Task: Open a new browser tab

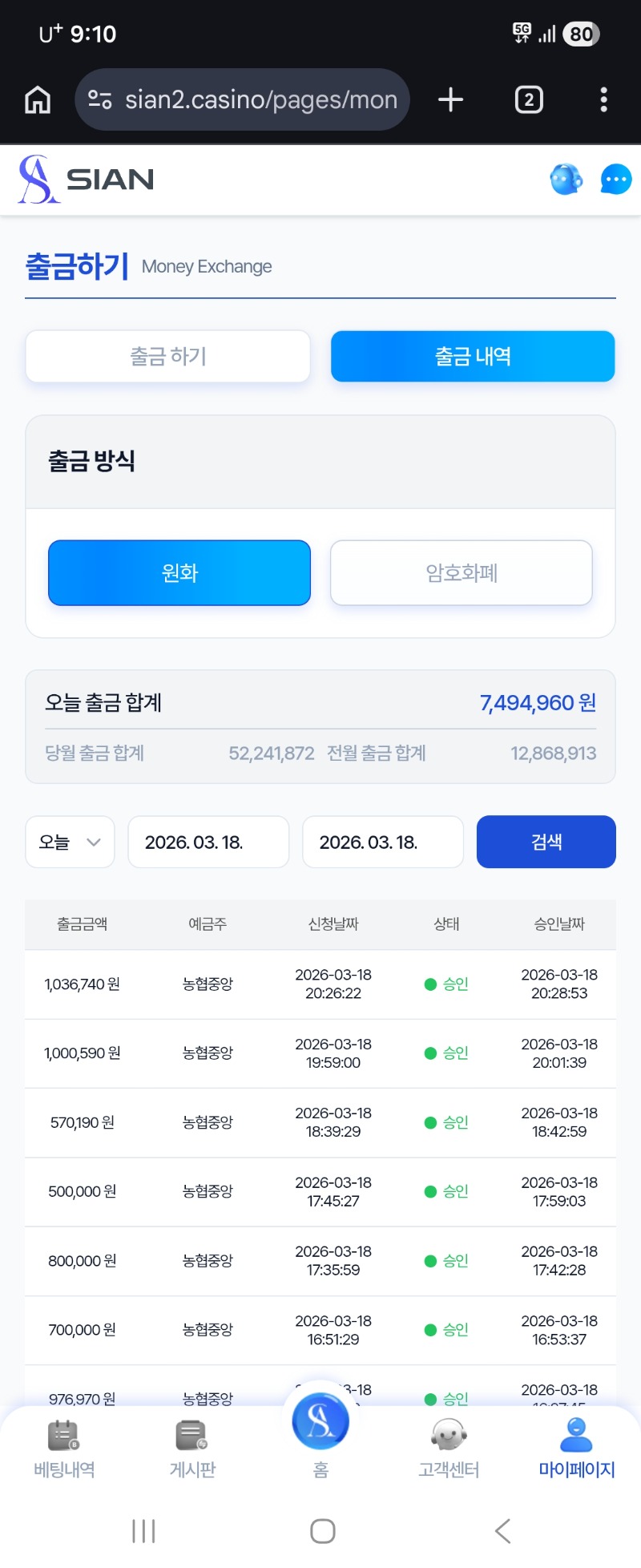Action: 450,100
